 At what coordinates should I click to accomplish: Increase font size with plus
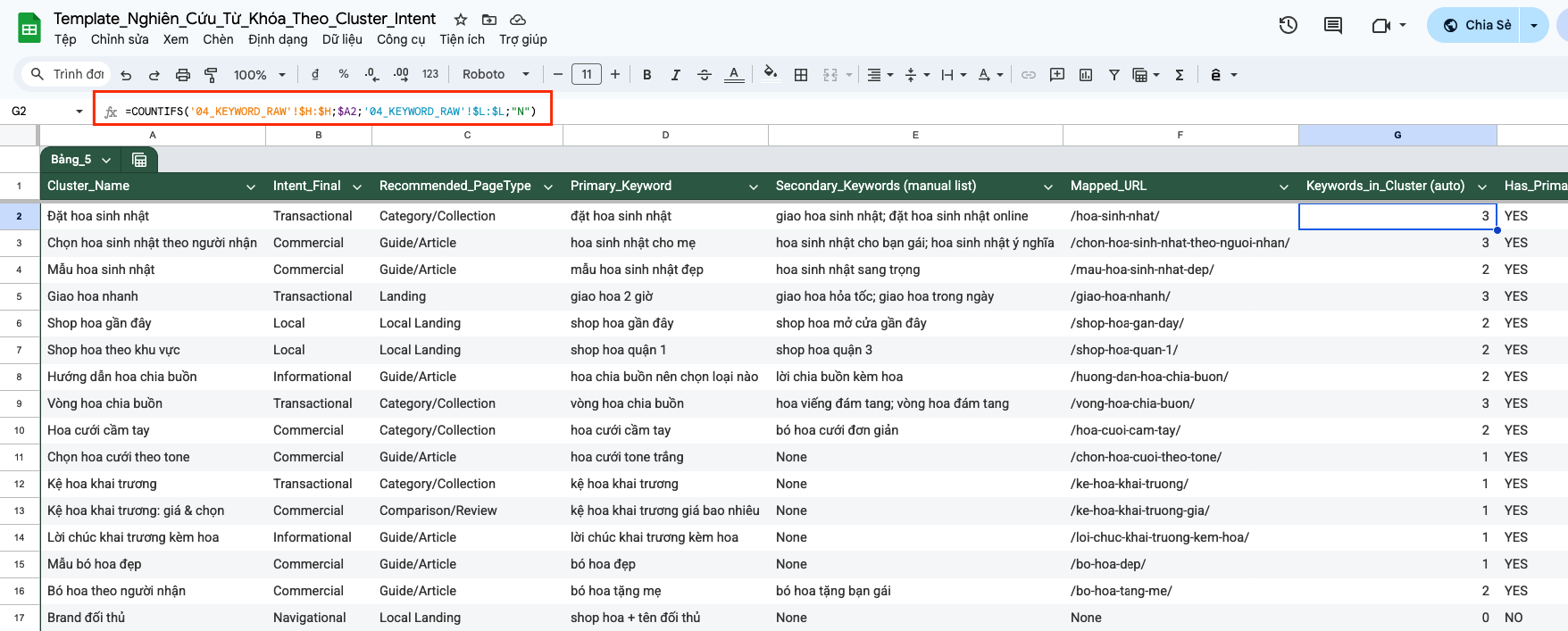(615, 74)
